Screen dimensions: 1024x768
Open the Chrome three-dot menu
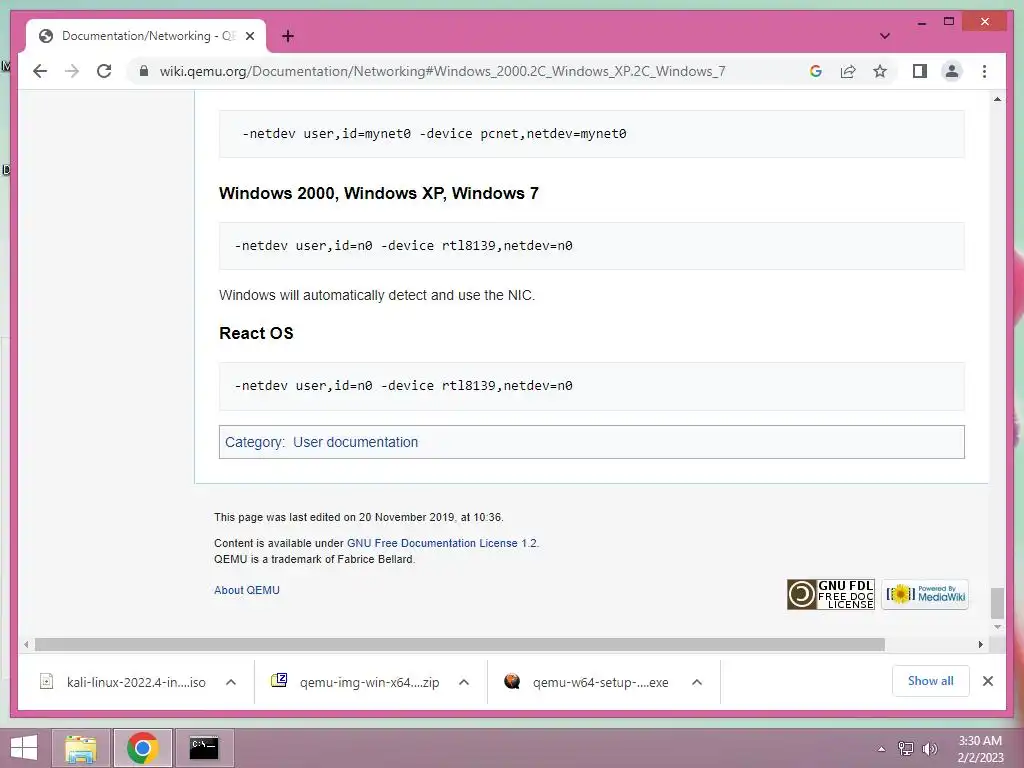pyautogui.click(x=984, y=71)
